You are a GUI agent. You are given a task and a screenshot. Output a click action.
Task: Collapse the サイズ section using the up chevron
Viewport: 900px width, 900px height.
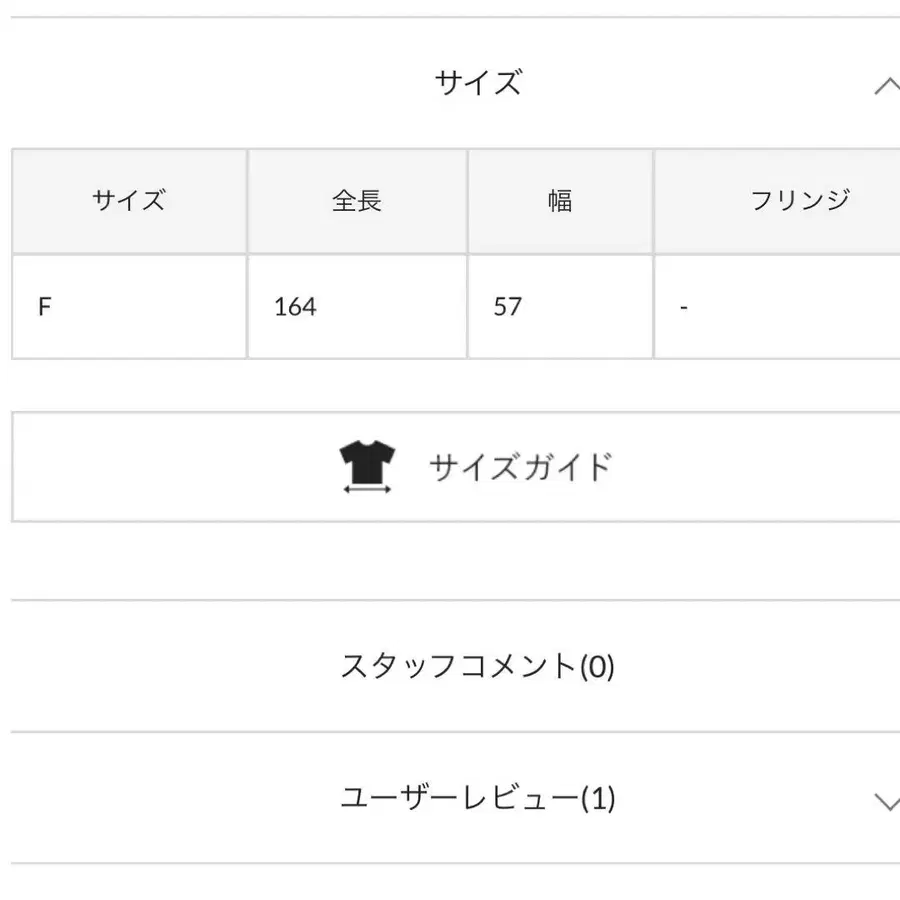click(886, 86)
